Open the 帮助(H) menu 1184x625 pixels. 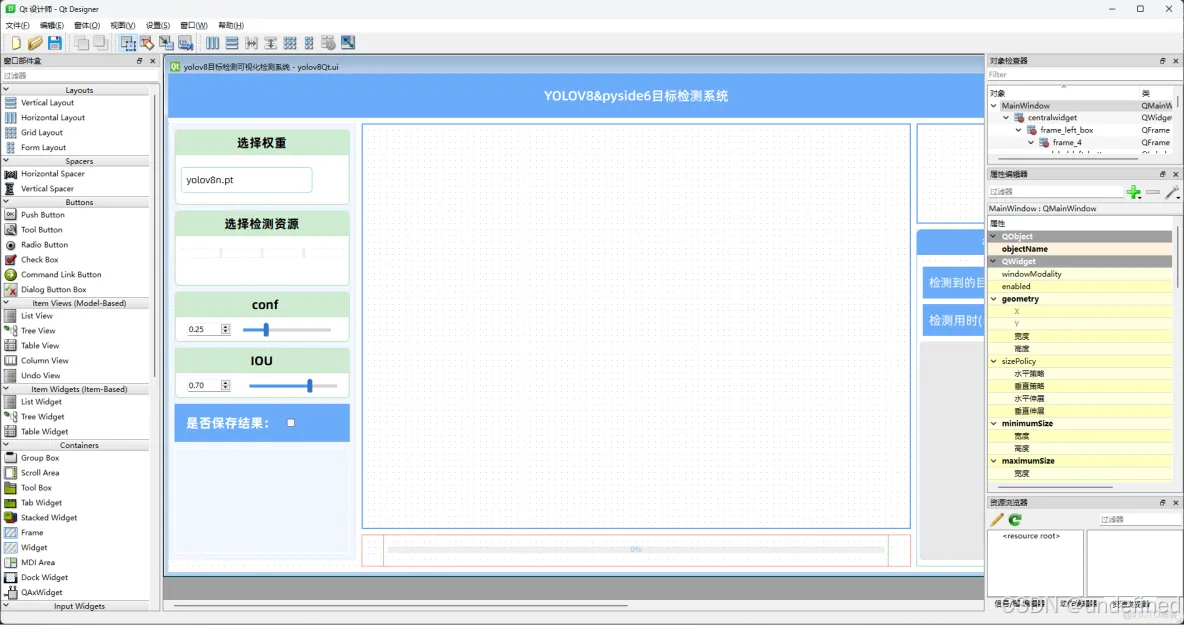(231, 25)
